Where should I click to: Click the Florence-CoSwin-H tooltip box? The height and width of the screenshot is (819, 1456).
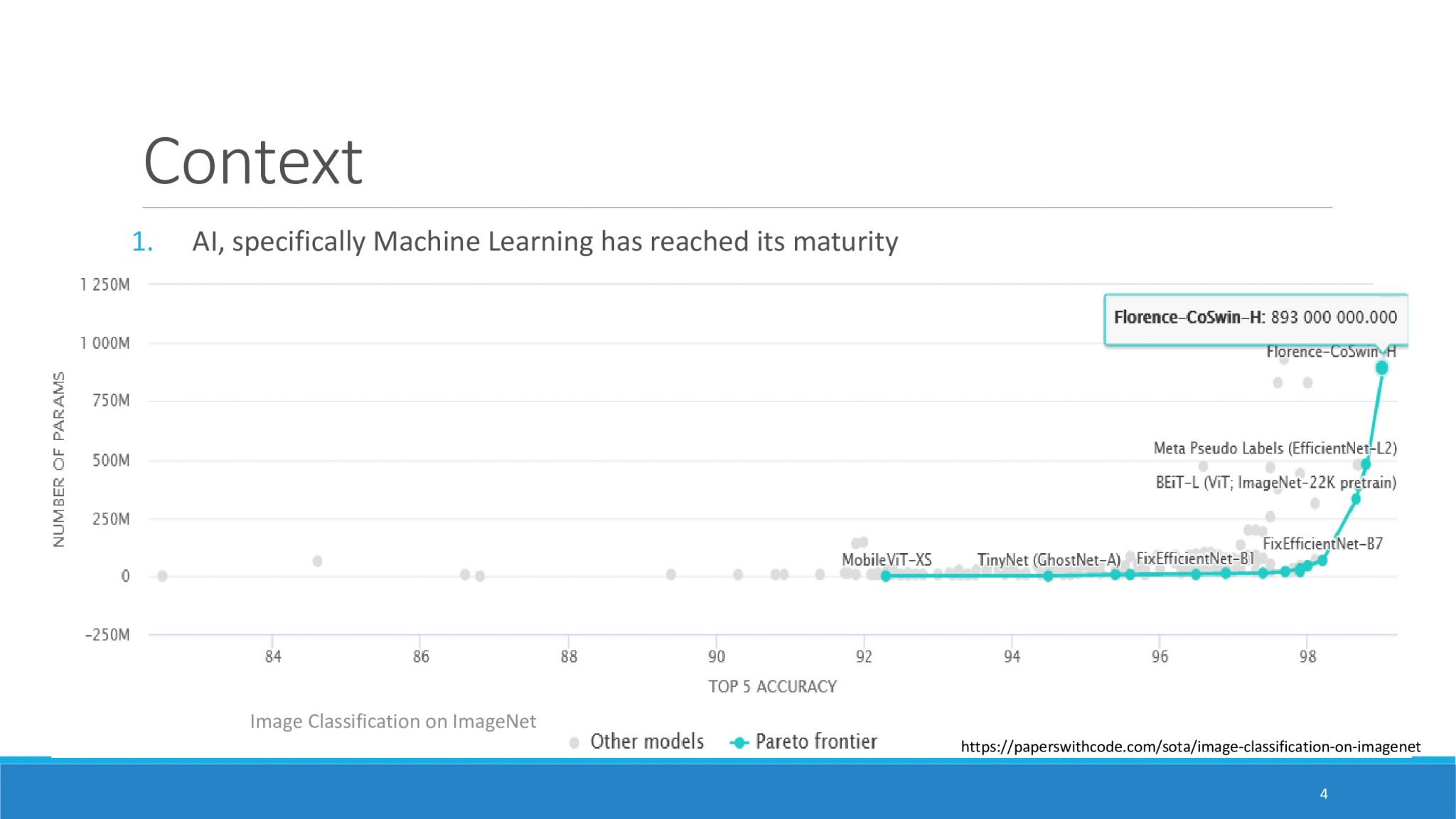(x=1255, y=318)
